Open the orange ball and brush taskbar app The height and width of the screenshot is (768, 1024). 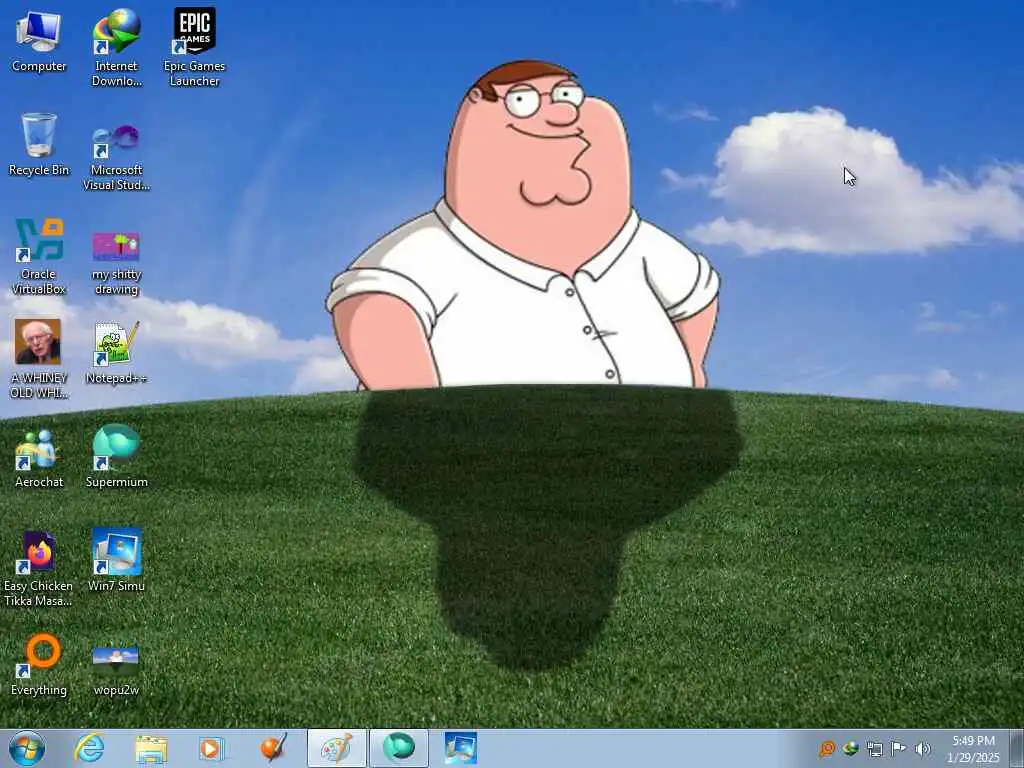click(x=274, y=748)
